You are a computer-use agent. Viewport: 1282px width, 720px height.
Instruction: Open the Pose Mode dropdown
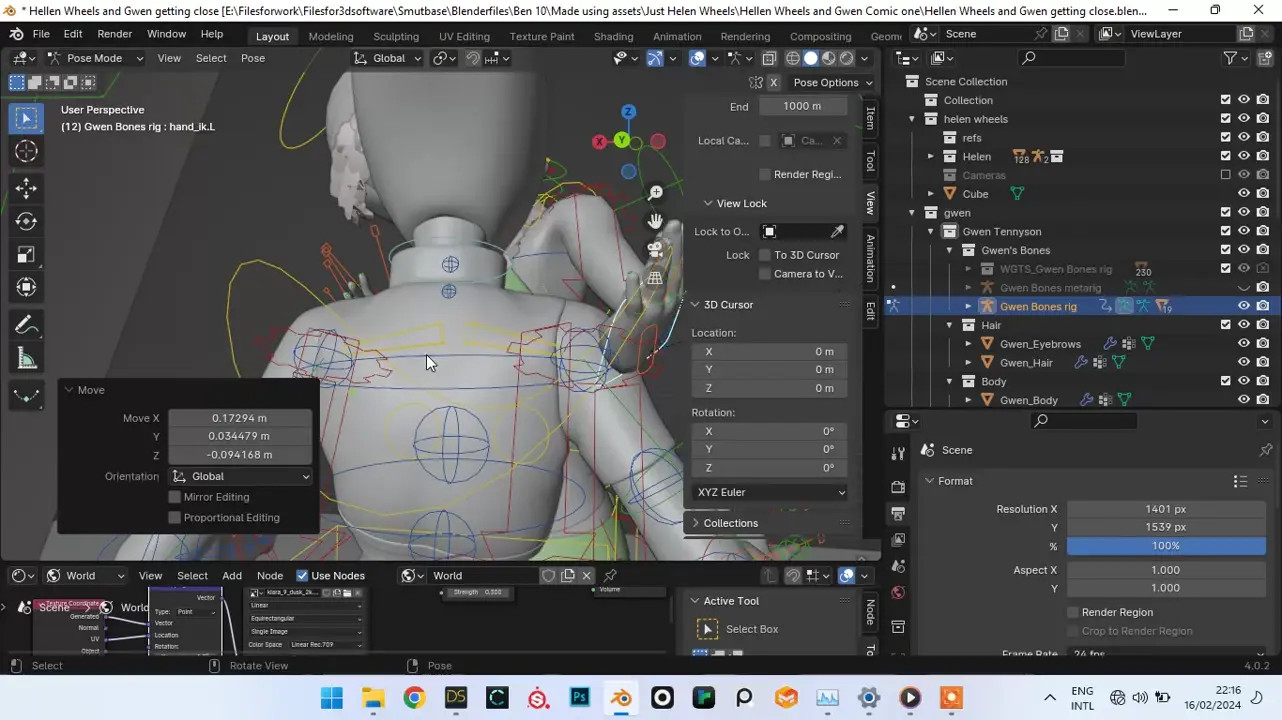(x=94, y=58)
